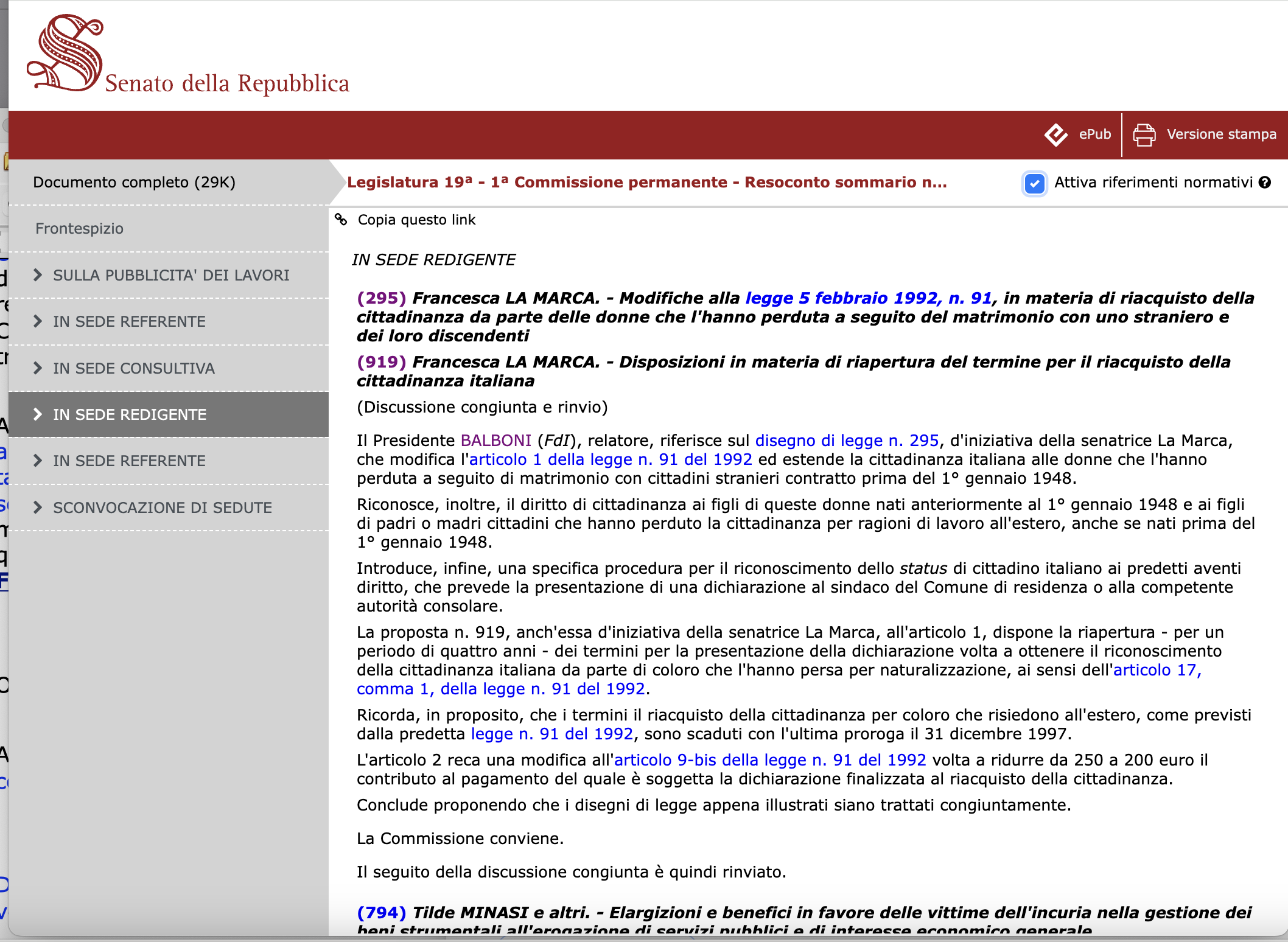Viewport: 1288px width, 942px height.
Task: Click the Legislatura 19ª Commissione permanente title
Action: pyautogui.click(x=646, y=183)
